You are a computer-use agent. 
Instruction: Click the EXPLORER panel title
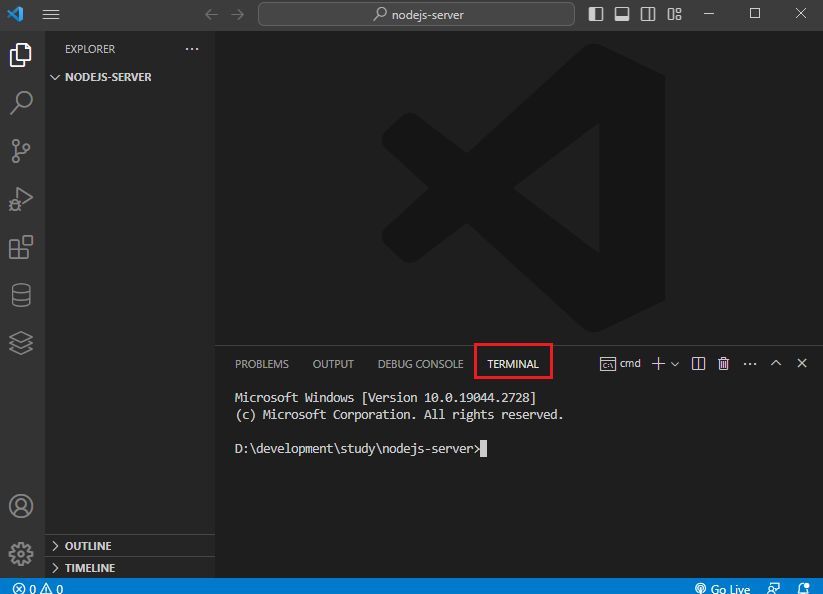[90, 49]
